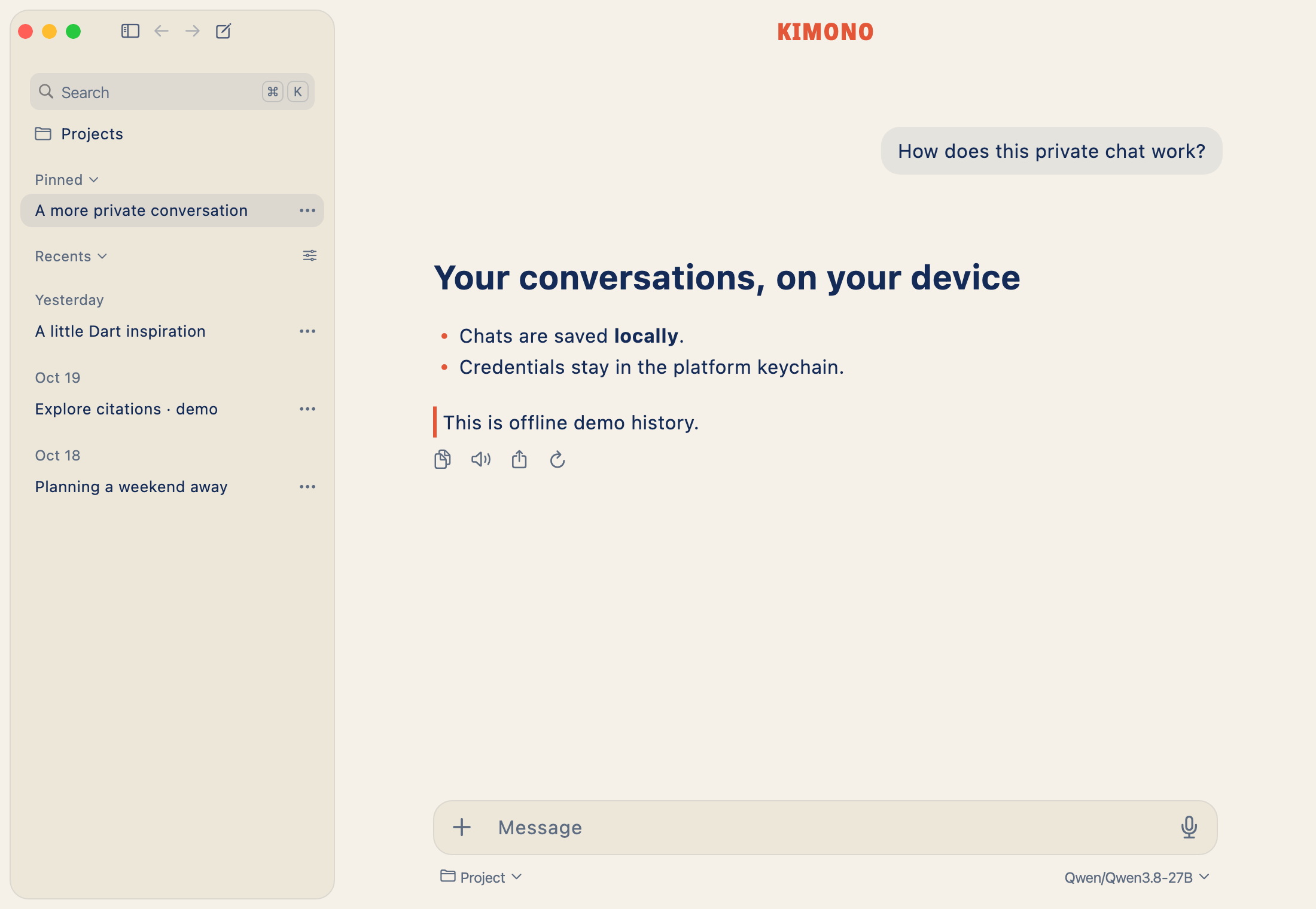The image size is (1316, 909).
Task: Focus the Search field in sidebar
Action: point(172,92)
